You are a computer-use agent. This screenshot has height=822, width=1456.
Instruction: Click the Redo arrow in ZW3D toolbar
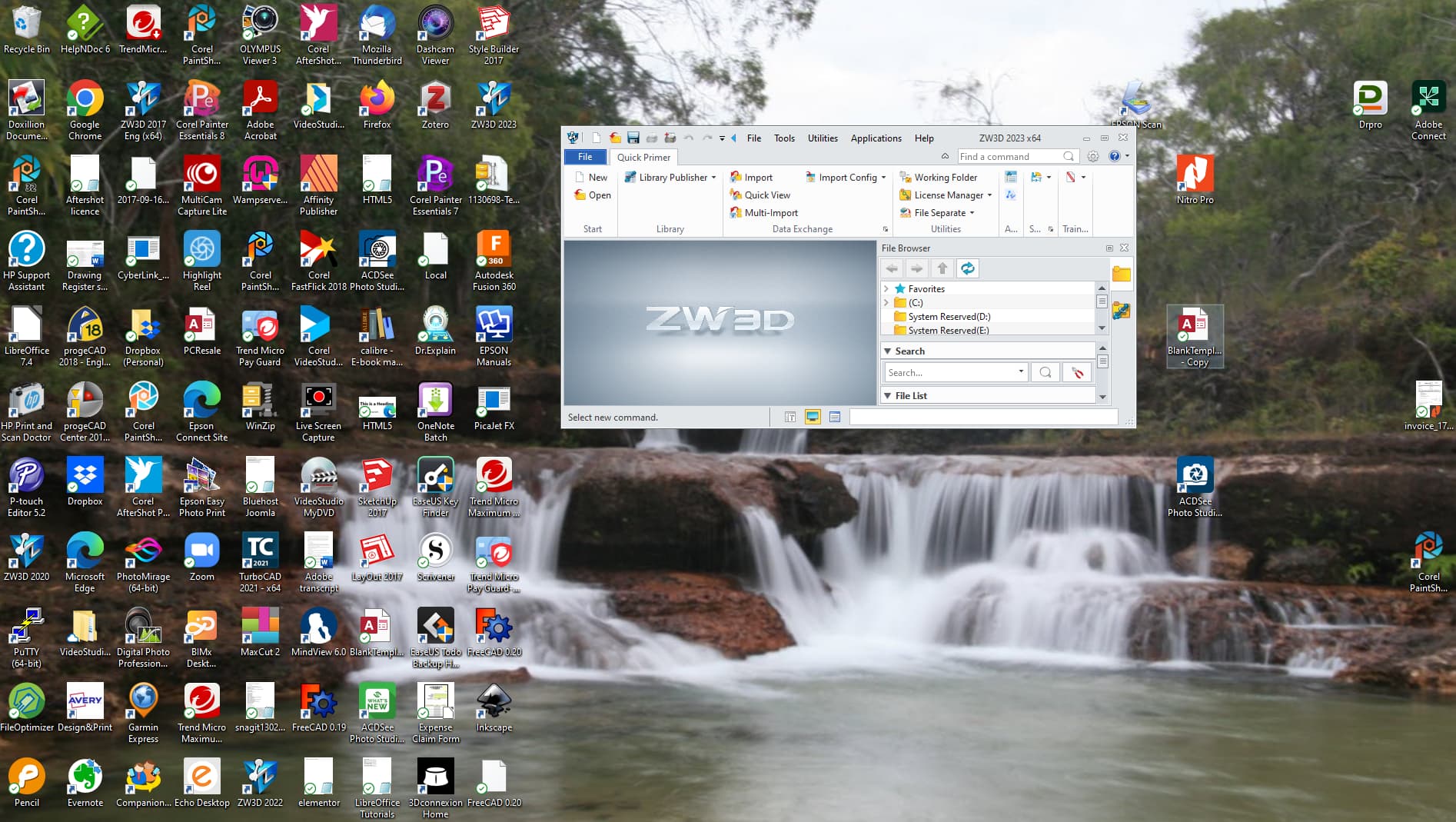click(707, 138)
